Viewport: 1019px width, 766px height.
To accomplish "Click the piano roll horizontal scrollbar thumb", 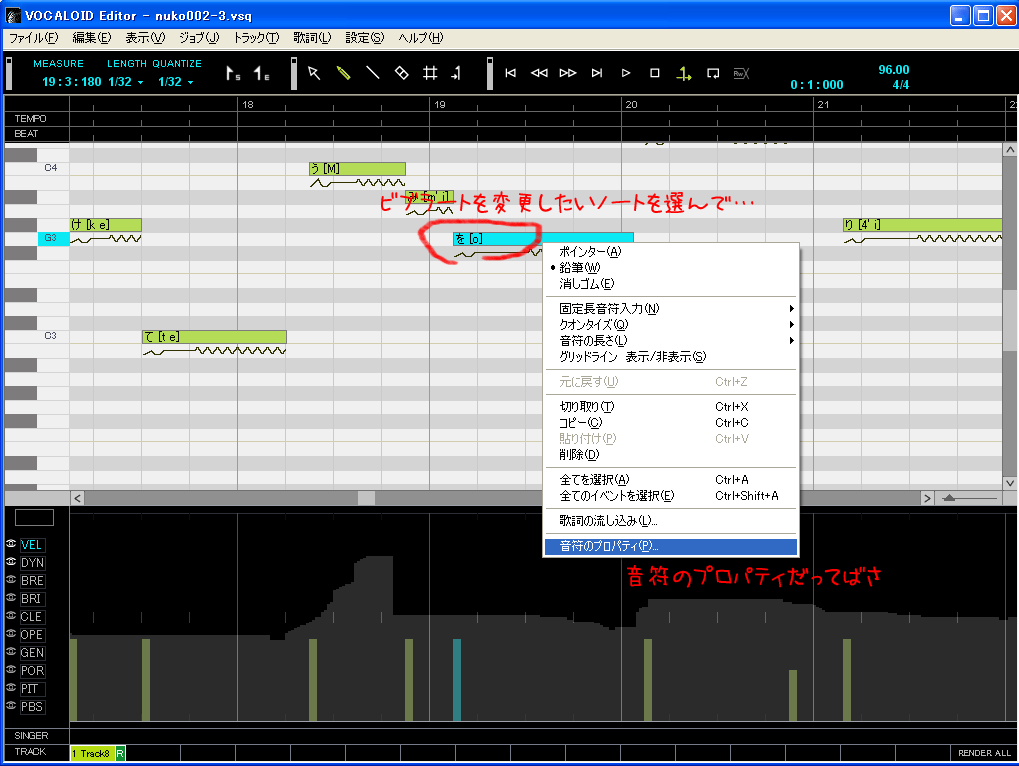I will pos(367,498).
